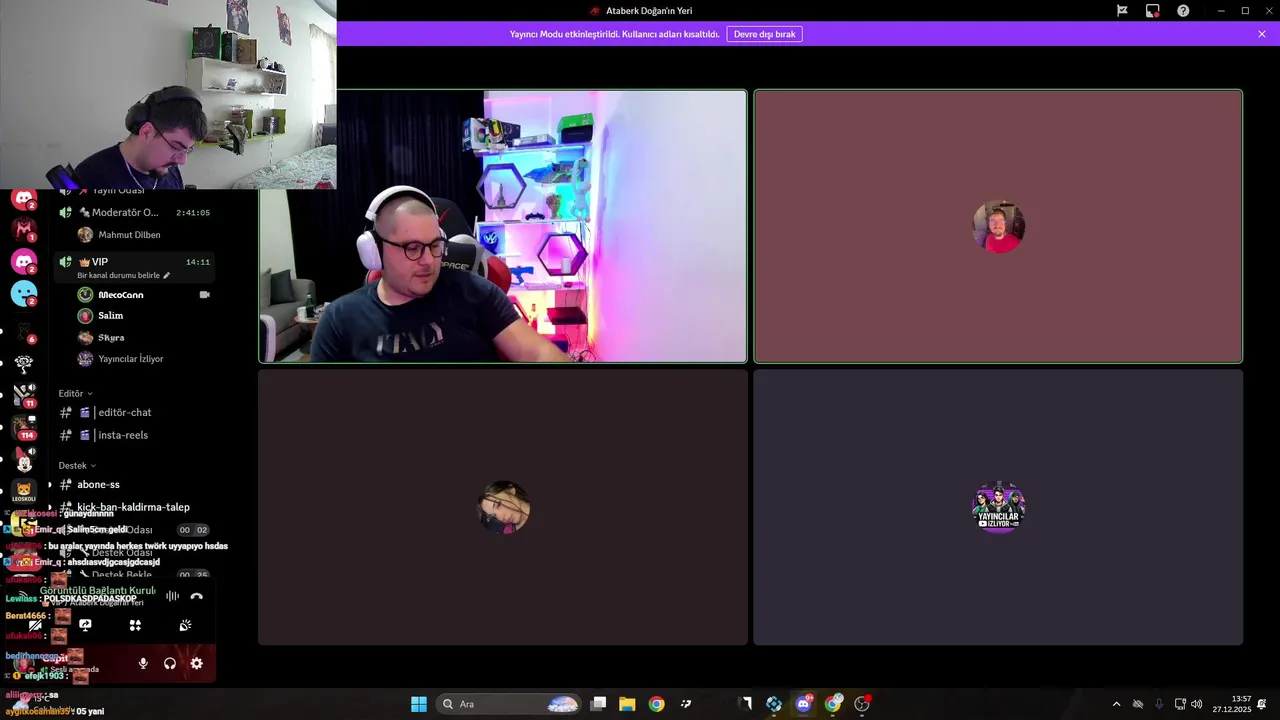This screenshot has height=720, width=1280.
Task: Dismiss the purple Streamer Mode banner
Action: (x=1262, y=34)
